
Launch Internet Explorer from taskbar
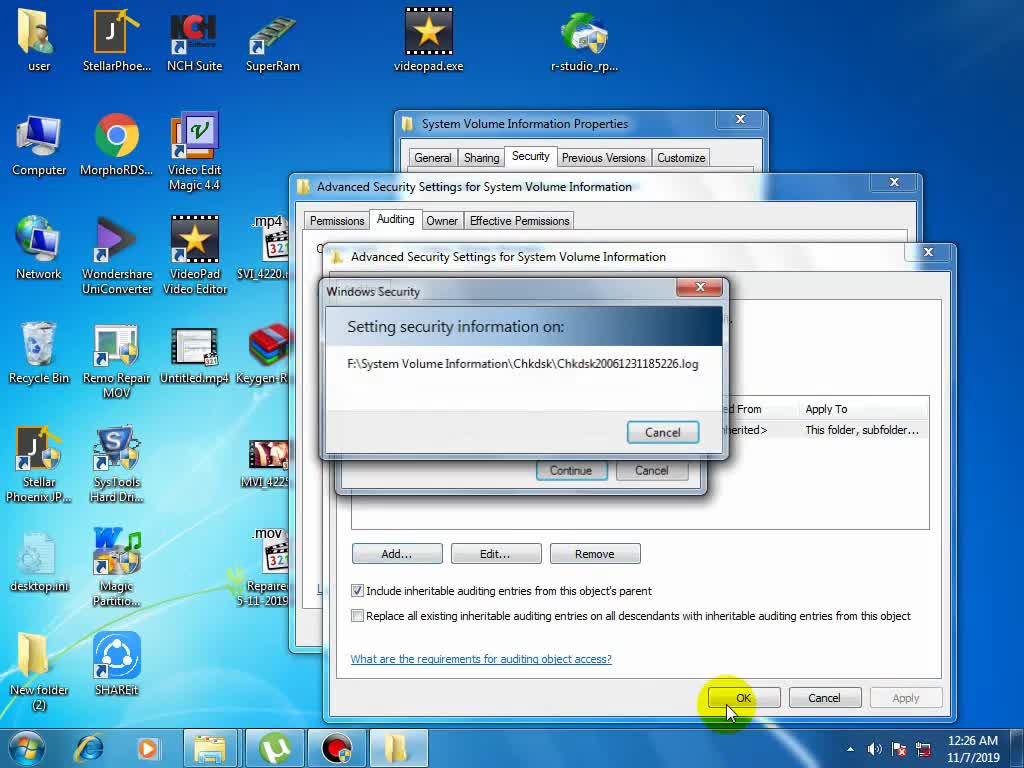[89, 748]
